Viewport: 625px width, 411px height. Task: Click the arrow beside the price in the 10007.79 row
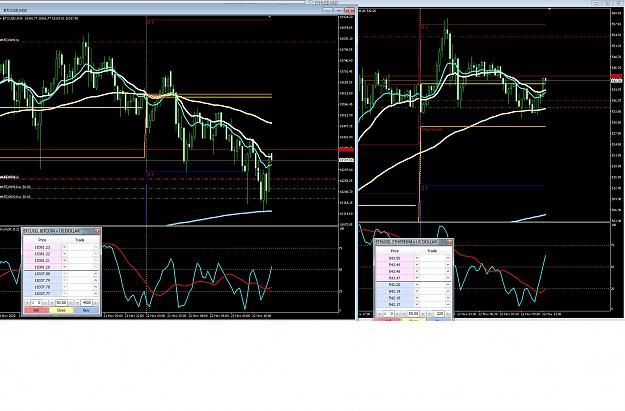[x=65, y=280]
